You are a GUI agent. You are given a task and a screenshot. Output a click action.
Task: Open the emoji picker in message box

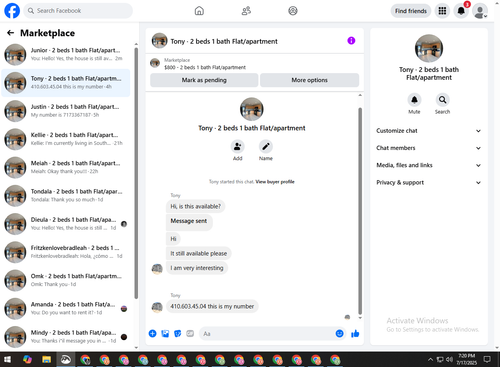tap(339, 333)
